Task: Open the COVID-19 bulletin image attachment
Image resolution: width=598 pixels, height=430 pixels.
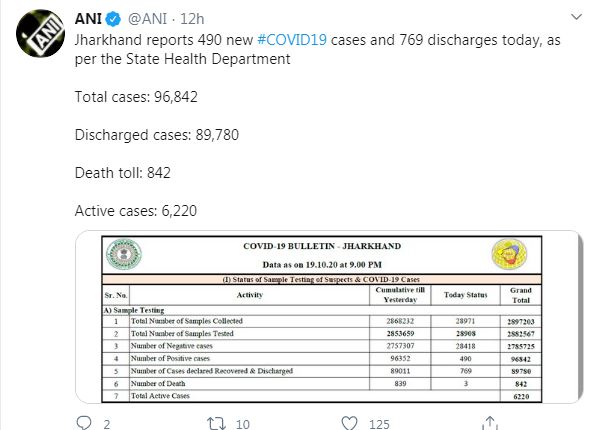Action: (x=329, y=317)
